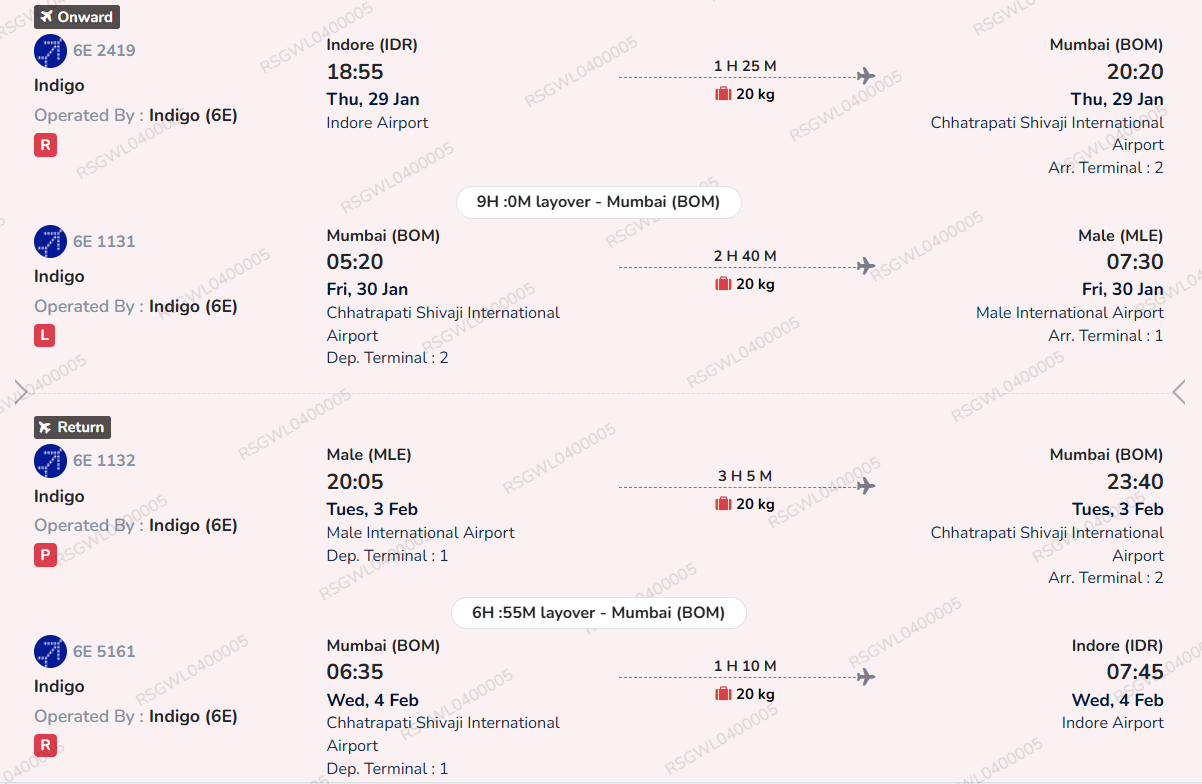Click the baggage icon on Indore–Mumbai 18:55 flight
The image size is (1202, 784).
point(723,94)
